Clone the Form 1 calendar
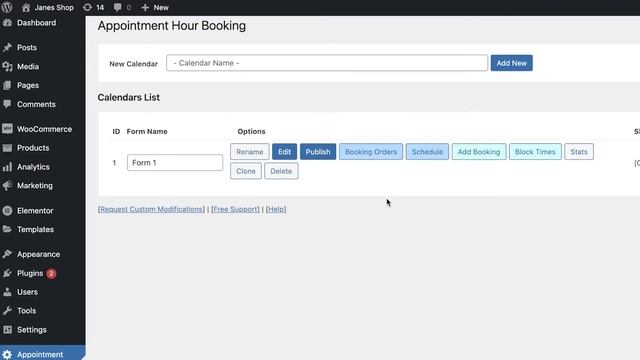This screenshot has height=360, width=640. [x=246, y=171]
